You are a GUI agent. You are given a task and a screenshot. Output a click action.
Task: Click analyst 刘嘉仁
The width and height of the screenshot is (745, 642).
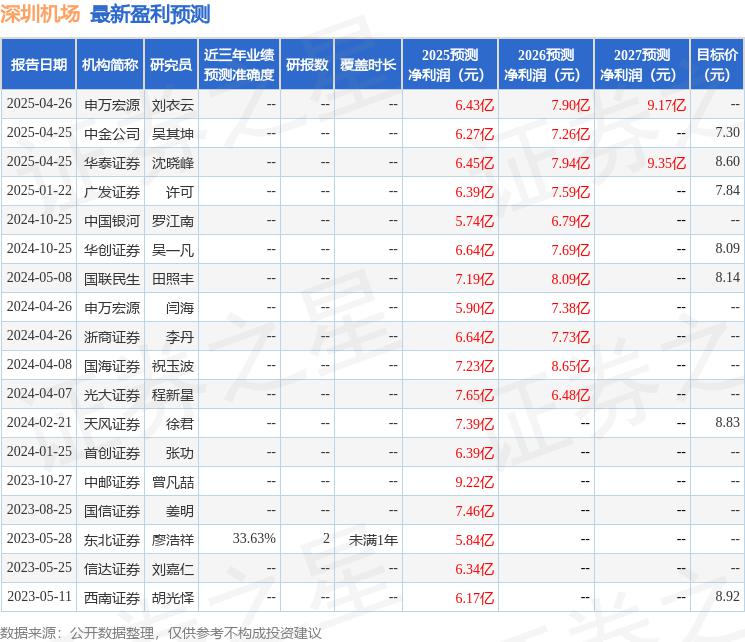172,569
